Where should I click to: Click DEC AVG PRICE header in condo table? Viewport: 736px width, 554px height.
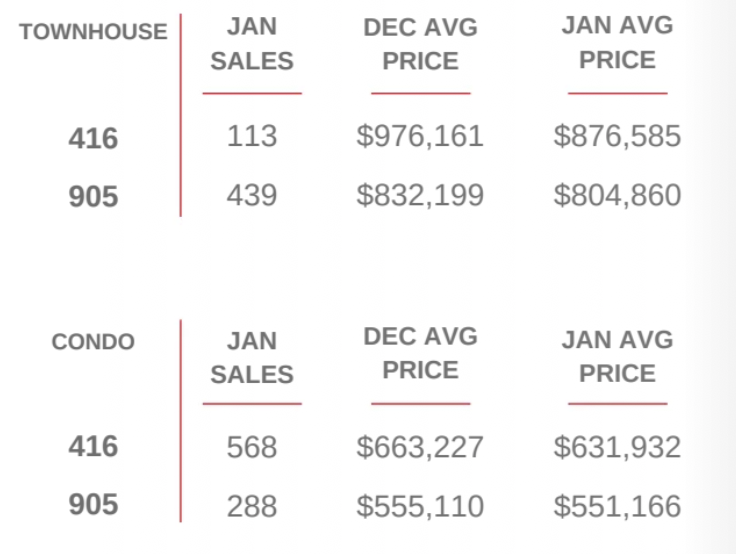(420, 353)
